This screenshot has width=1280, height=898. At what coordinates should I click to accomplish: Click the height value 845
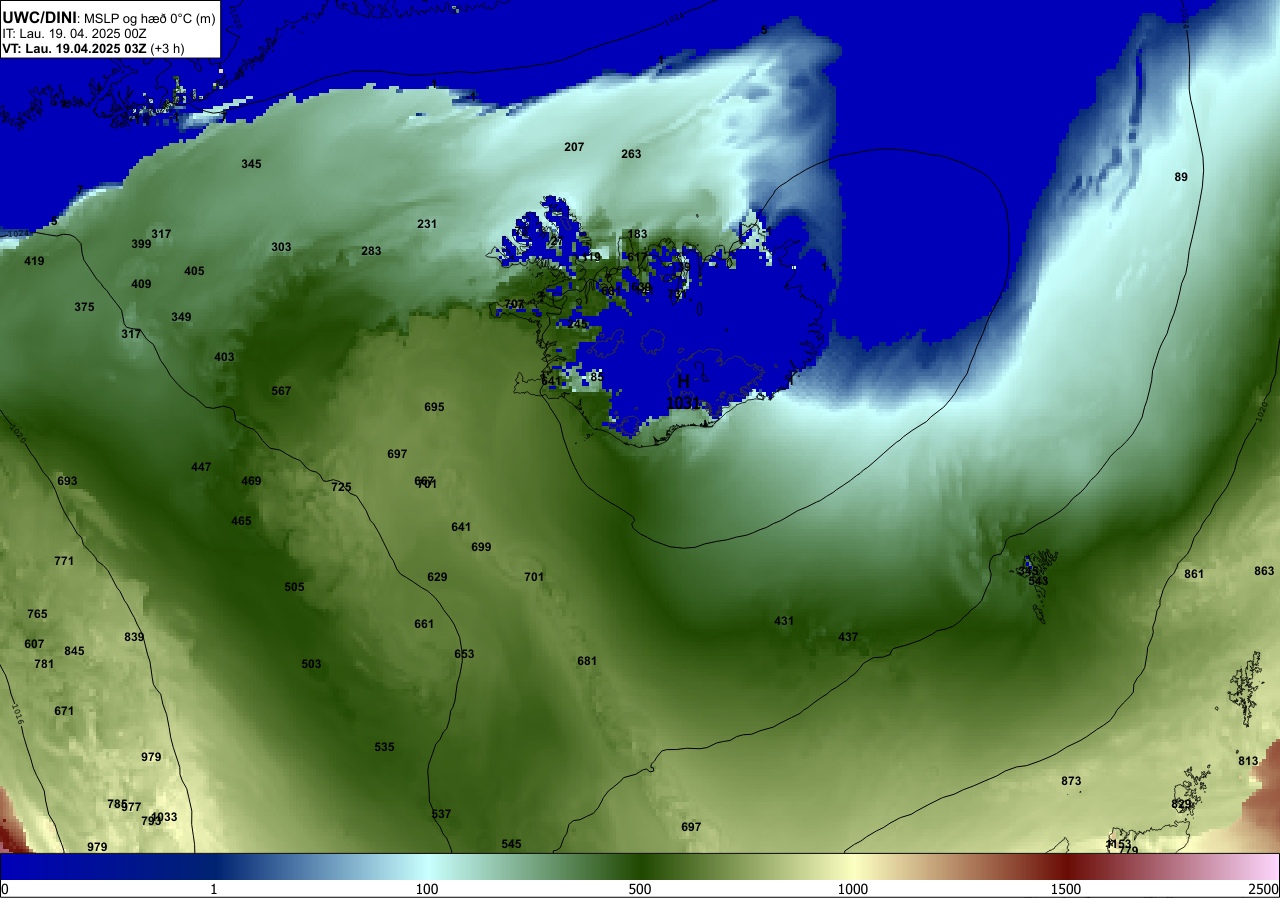[74, 651]
